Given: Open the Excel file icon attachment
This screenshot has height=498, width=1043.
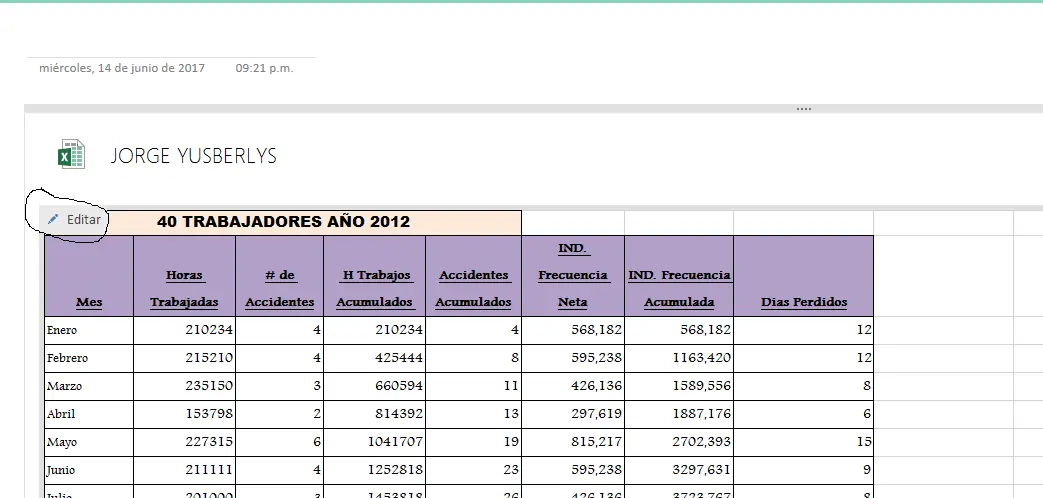Looking at the screenshot, I should pyautogui.click(x=71, y=154).
